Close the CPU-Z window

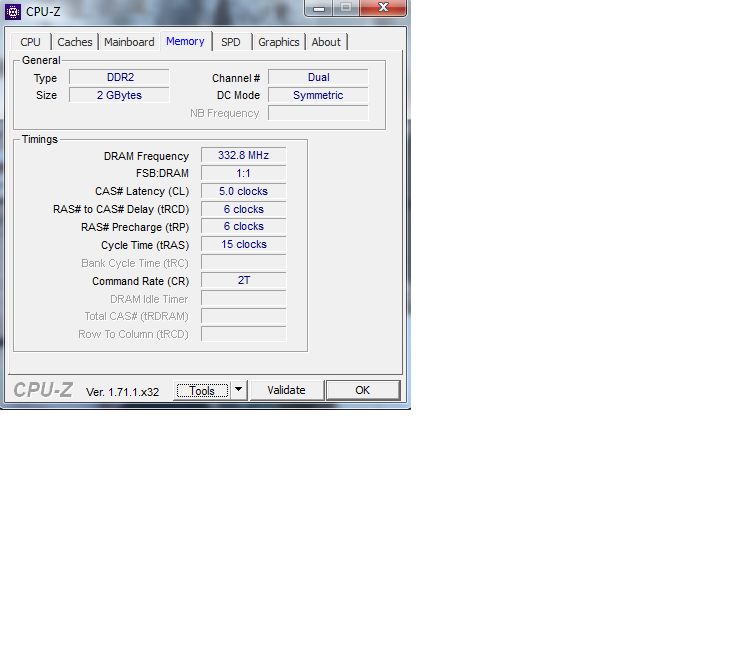[383, 8]
